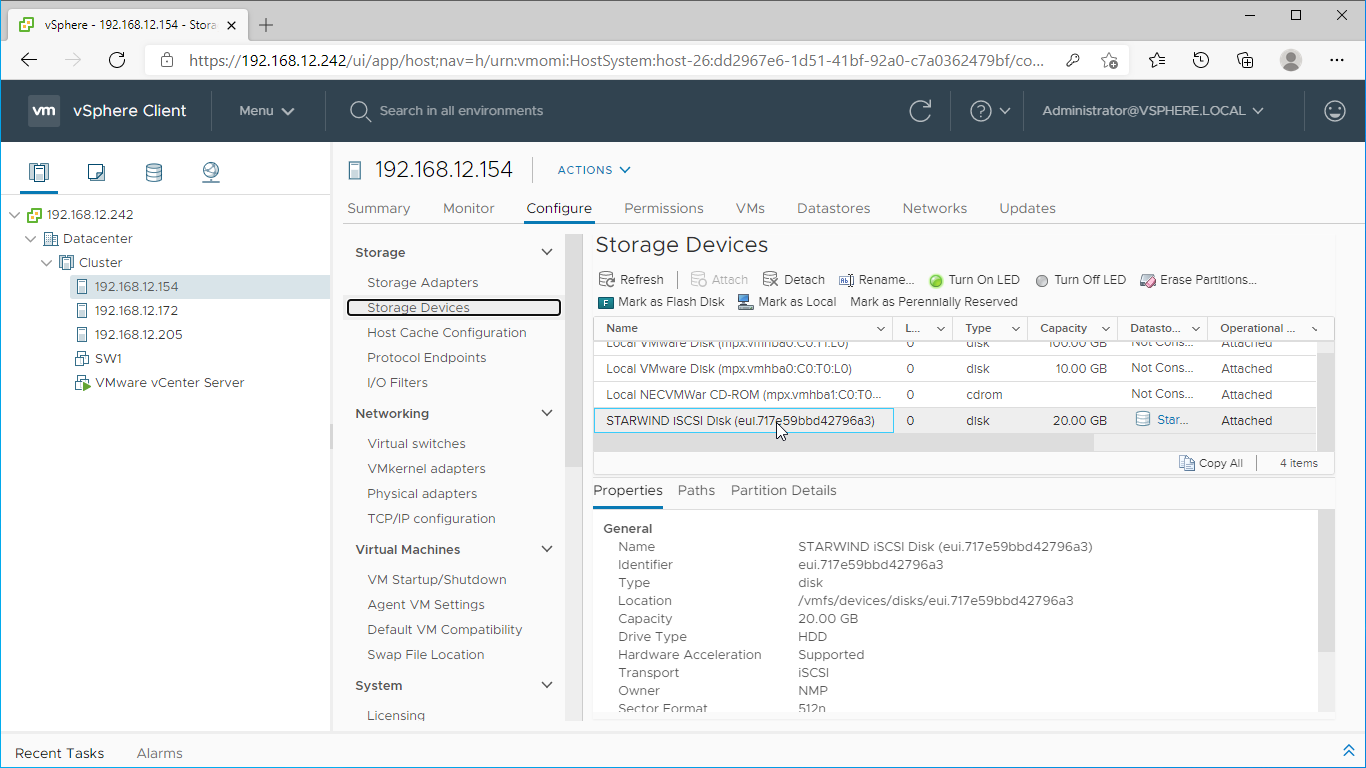
Task: Switch to VMs tab
Action: 750,208
